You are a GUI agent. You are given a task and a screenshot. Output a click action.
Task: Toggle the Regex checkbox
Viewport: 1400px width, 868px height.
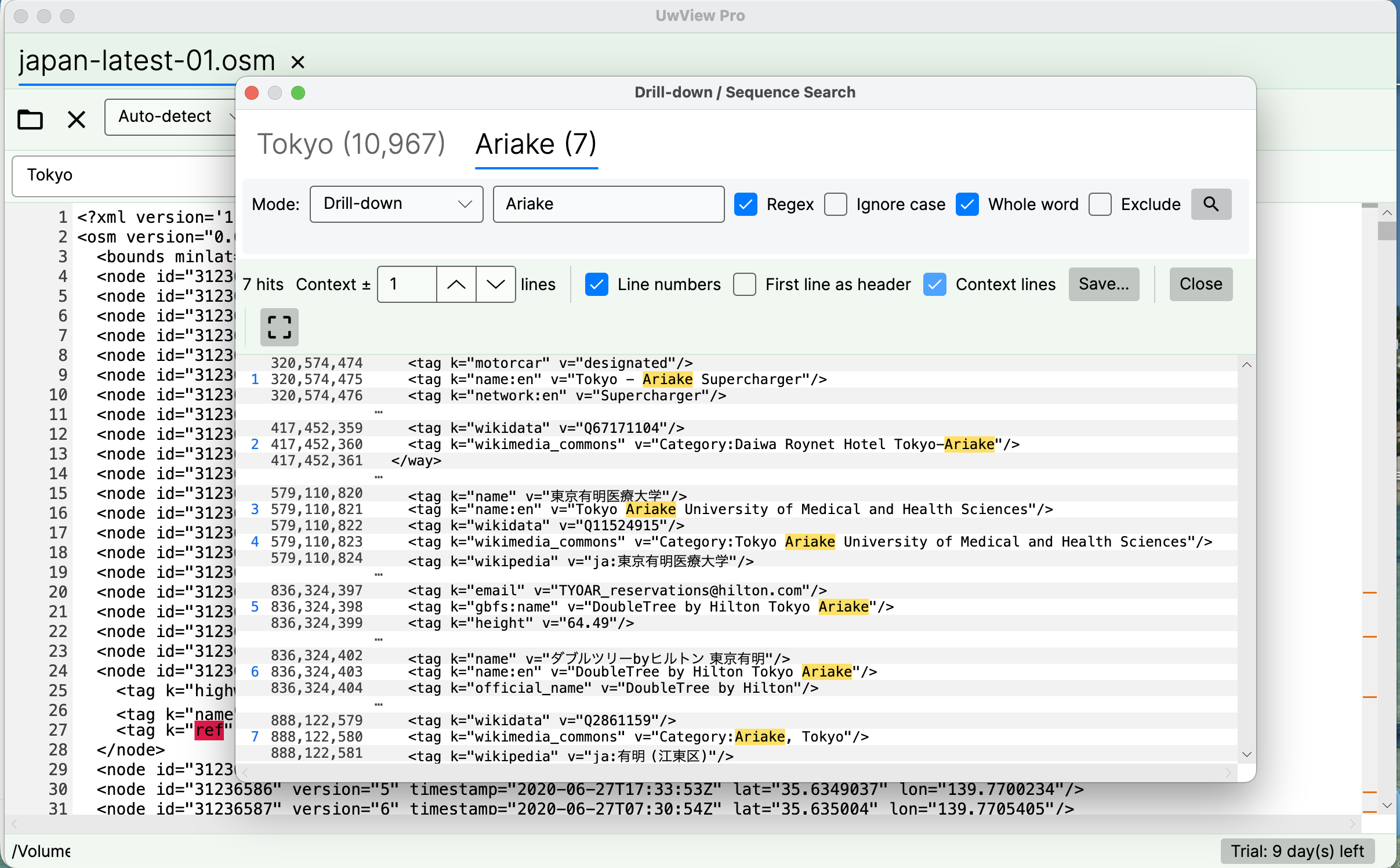click(x=746, y=204)
